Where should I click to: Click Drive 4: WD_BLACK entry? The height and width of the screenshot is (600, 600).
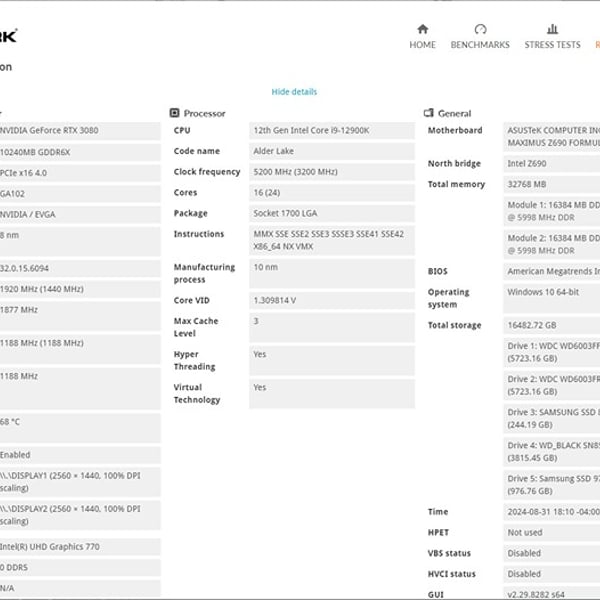click(552, 452)
